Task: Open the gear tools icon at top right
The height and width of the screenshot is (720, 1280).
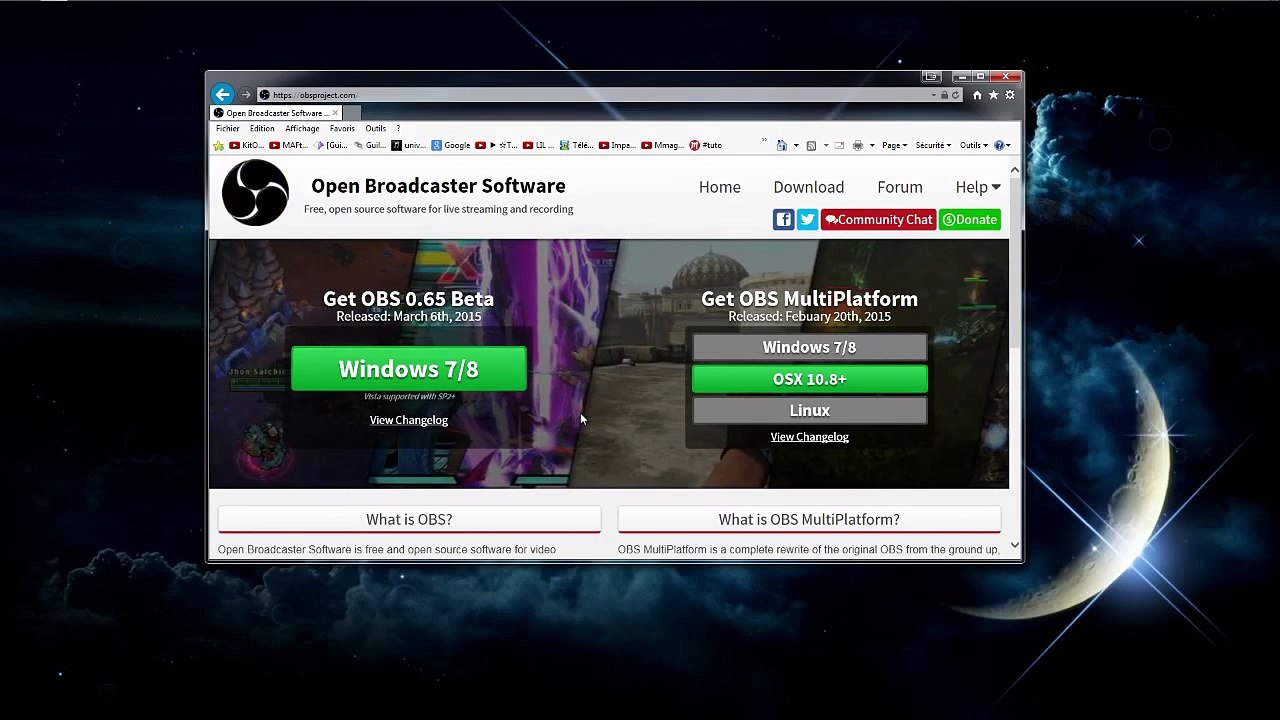Action: click(1010, 95)
